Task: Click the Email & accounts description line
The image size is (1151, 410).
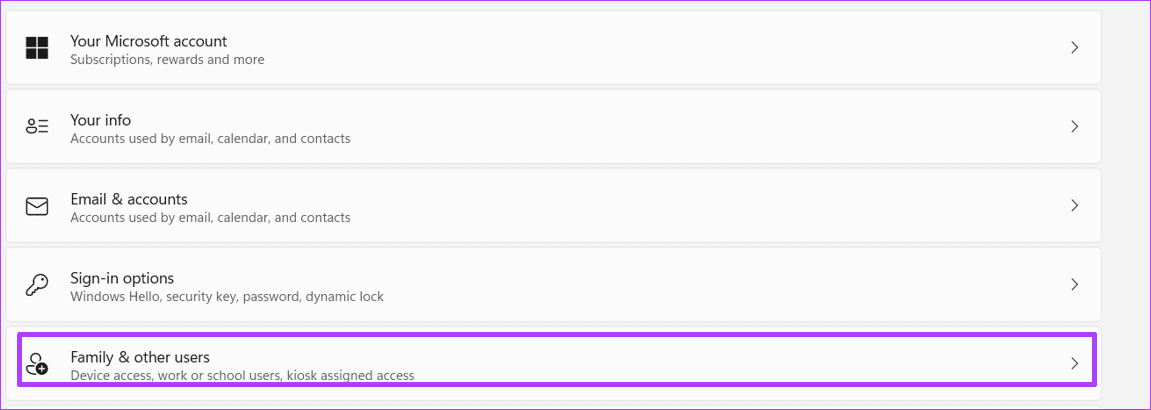Action: coord(210,218)
